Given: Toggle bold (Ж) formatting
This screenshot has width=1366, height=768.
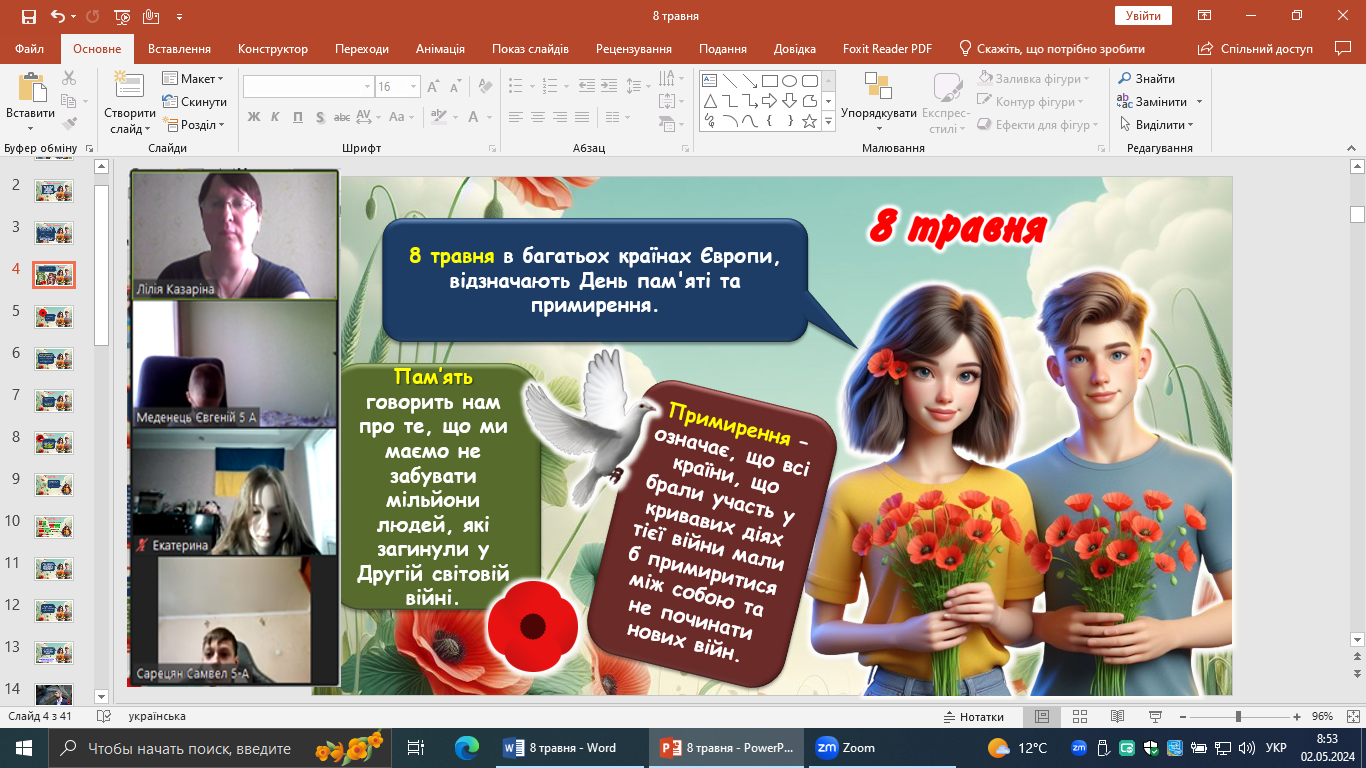Looking at the screenshot, I should tap(253, 117).
